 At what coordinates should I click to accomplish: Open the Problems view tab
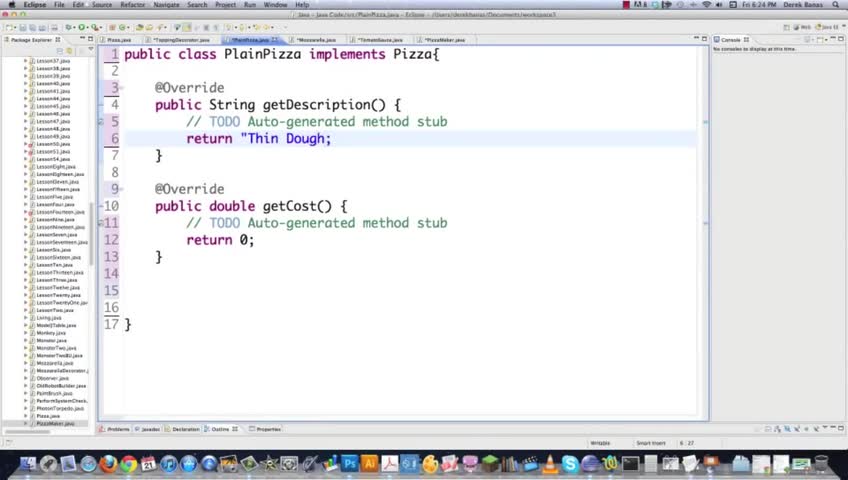point(115,429)
